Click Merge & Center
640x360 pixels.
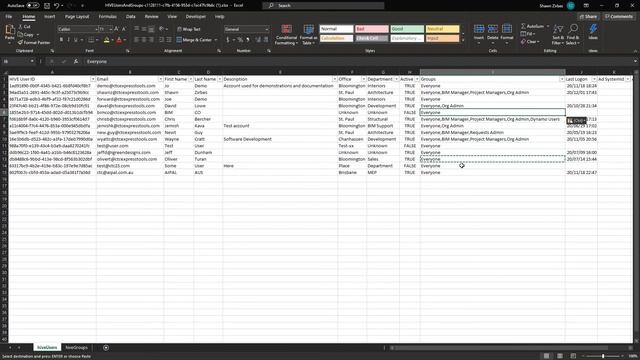(x=195, y=40)
